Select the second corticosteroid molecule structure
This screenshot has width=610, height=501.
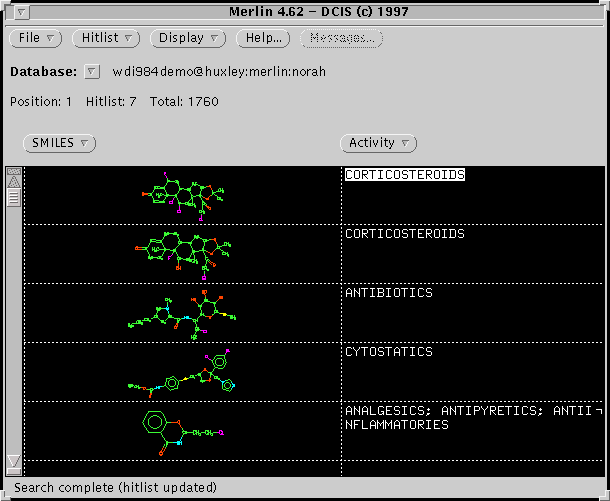tap(184, 253)
